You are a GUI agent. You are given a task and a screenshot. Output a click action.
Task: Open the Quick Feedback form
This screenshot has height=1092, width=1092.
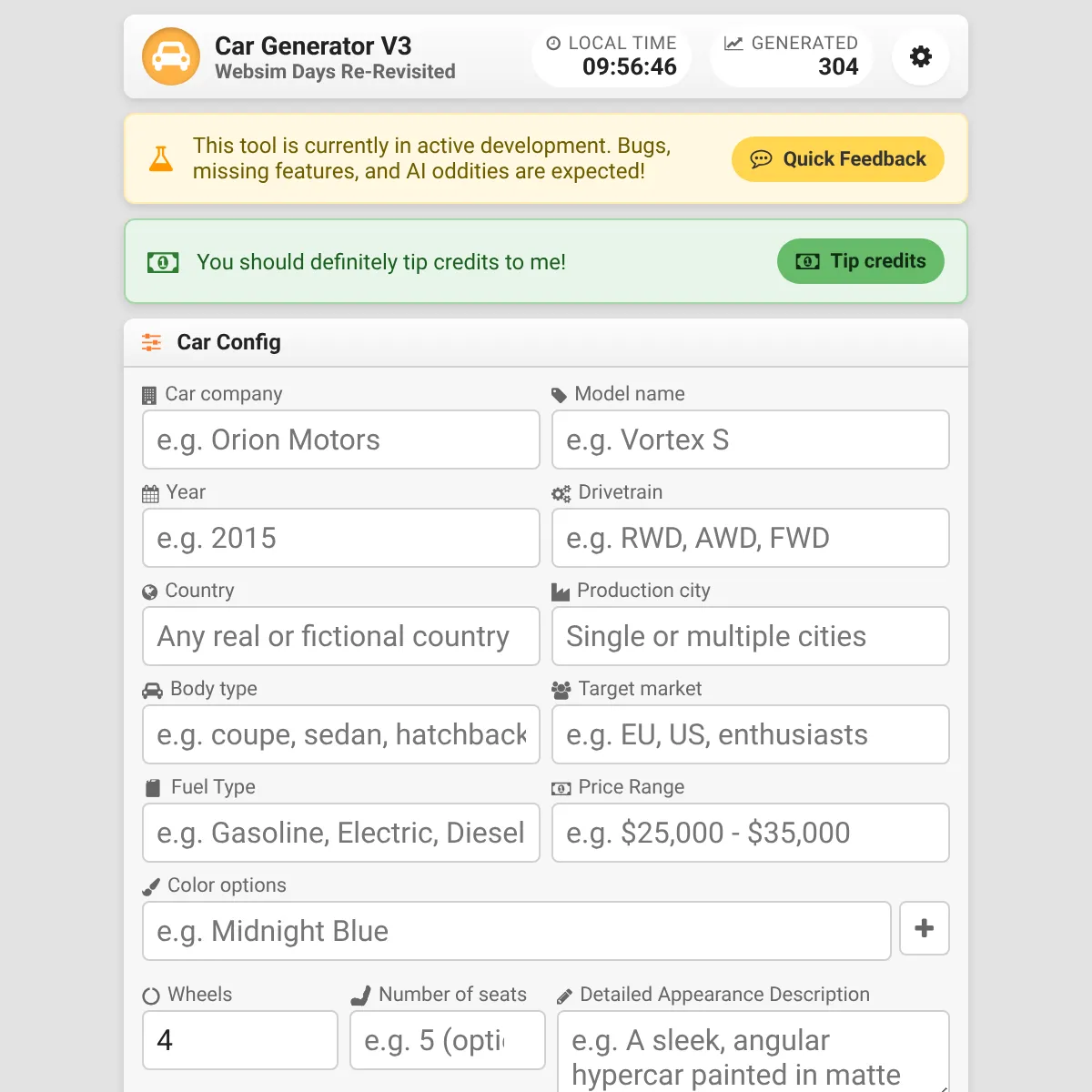(838, 159)
